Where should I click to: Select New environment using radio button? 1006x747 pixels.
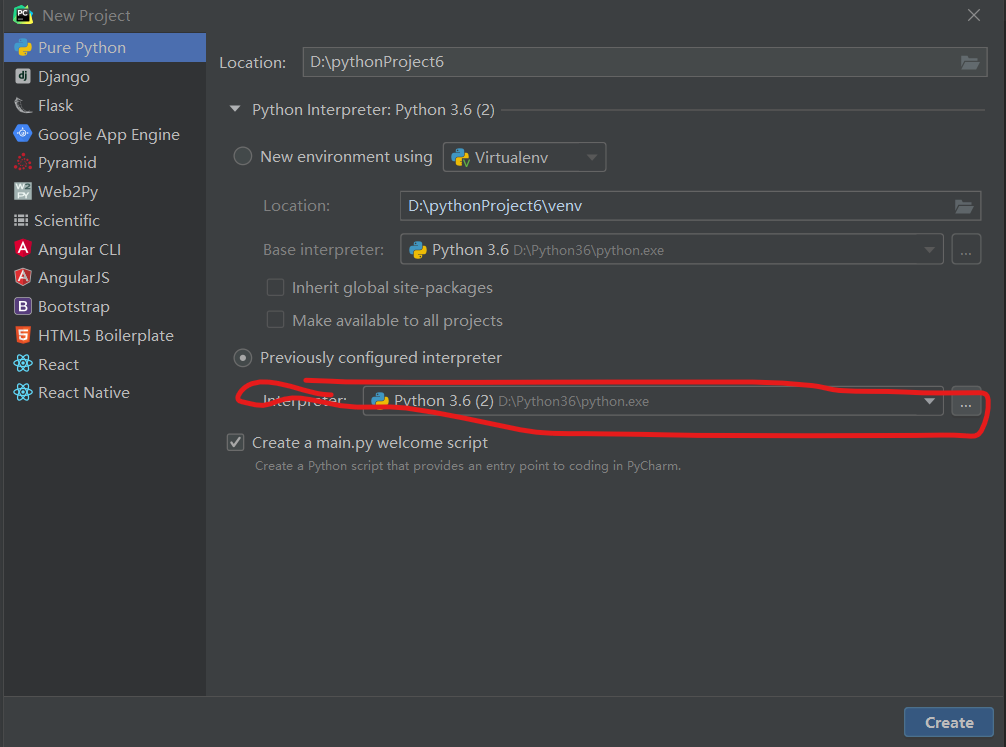point(243,156)
